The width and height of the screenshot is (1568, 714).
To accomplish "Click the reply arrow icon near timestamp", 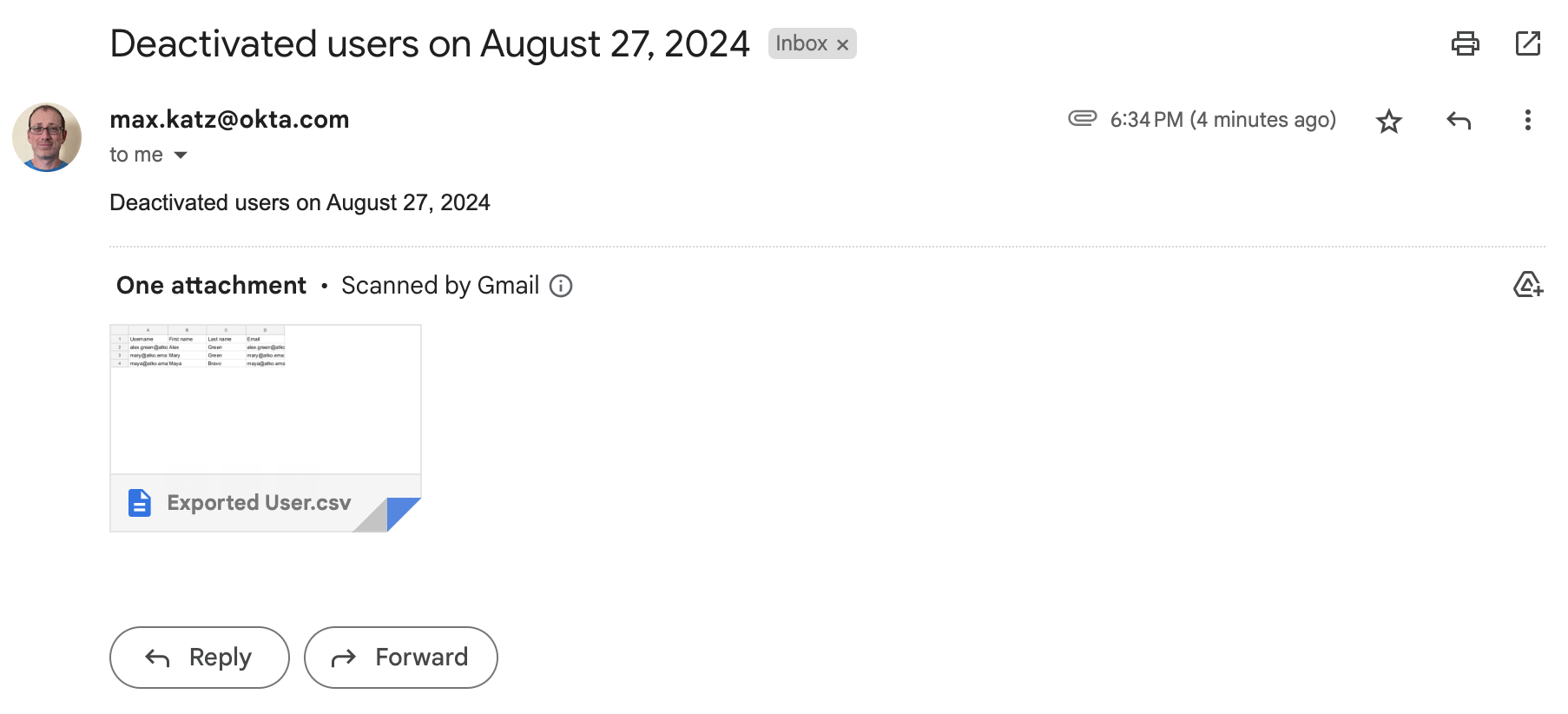I will [x=1459, y=121].
